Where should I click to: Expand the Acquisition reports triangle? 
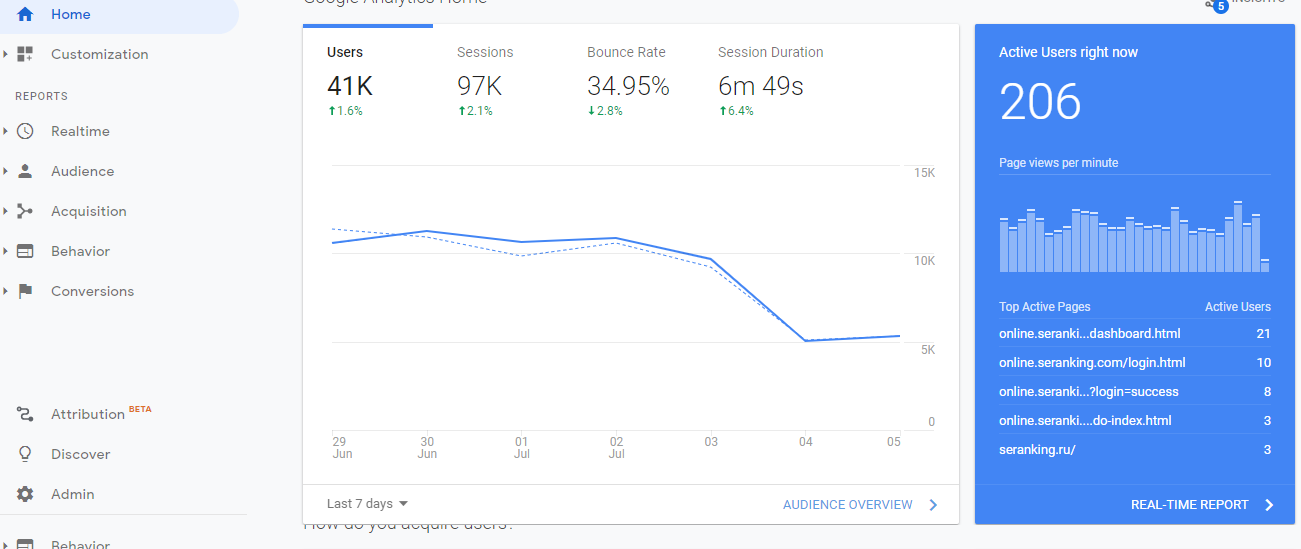[5, 211]
